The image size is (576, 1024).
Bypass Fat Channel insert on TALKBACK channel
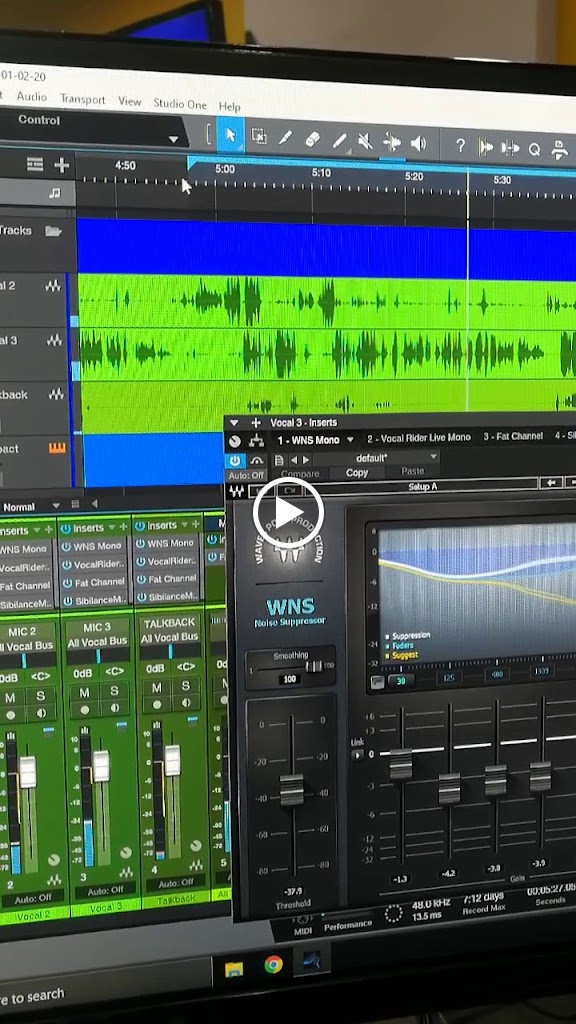141,579
